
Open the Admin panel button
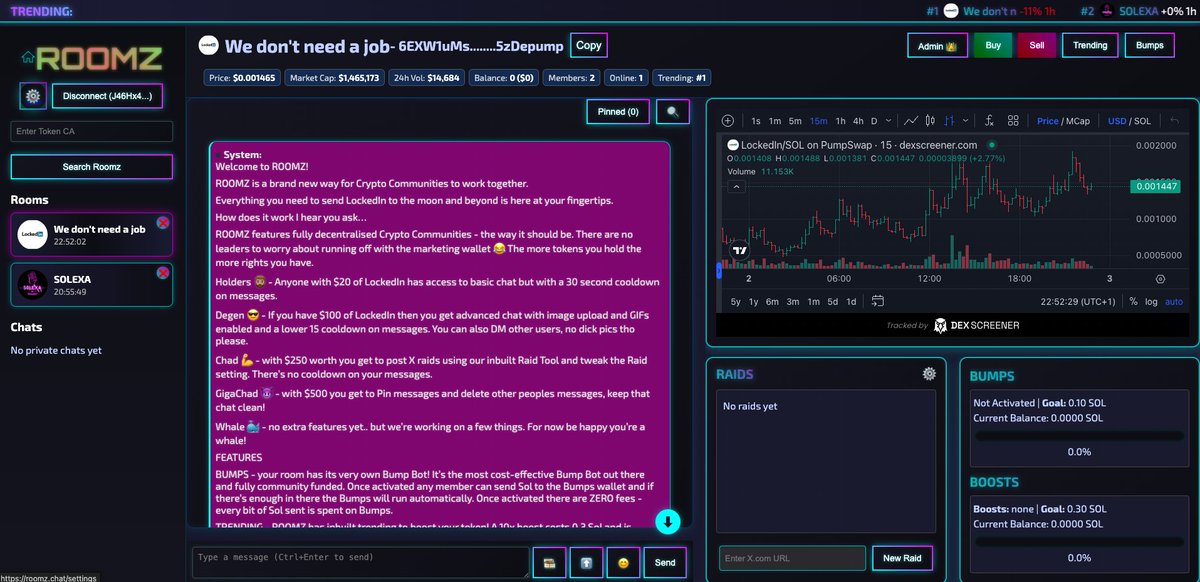pos(937,45)
